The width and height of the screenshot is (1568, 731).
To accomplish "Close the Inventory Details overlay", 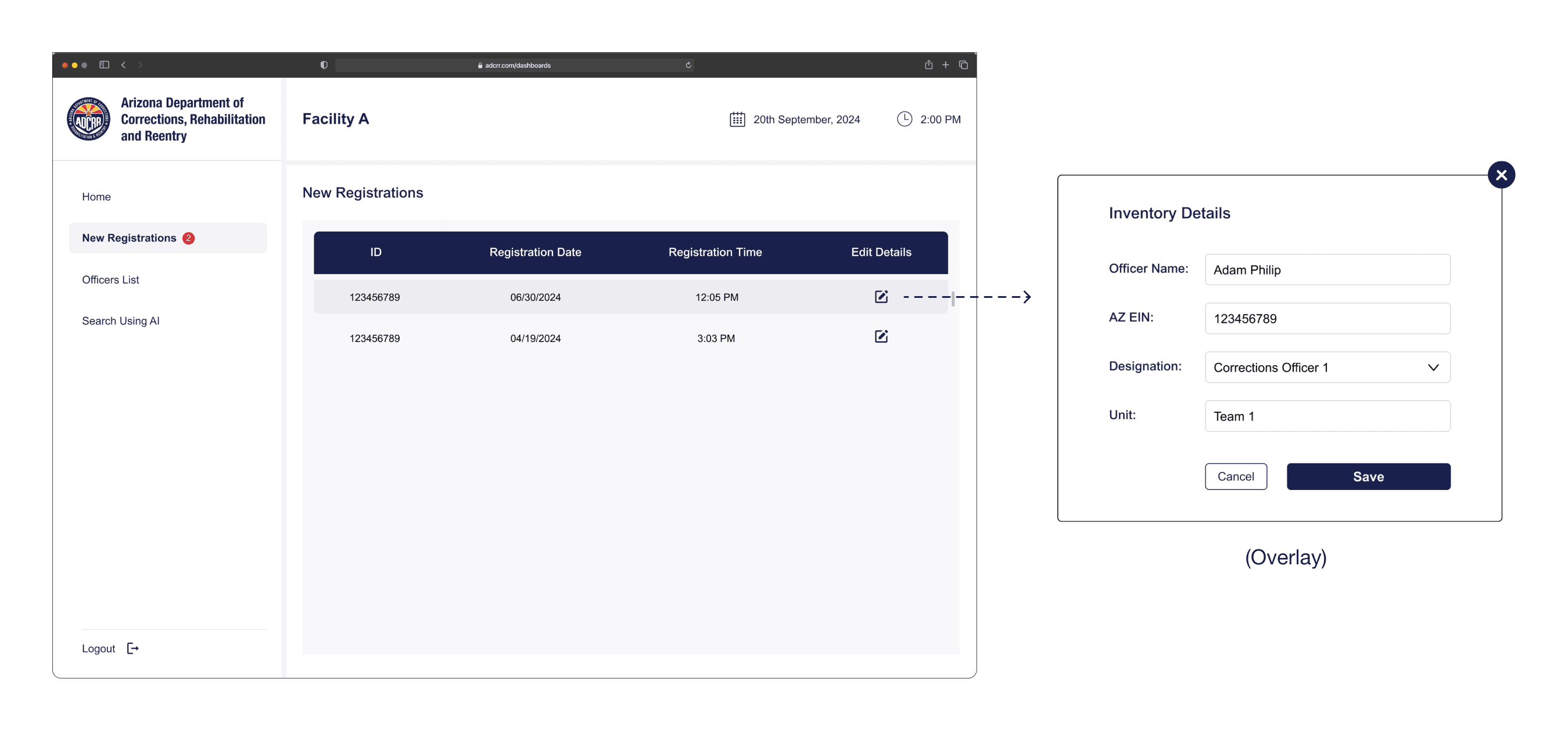I will 1501,175.
